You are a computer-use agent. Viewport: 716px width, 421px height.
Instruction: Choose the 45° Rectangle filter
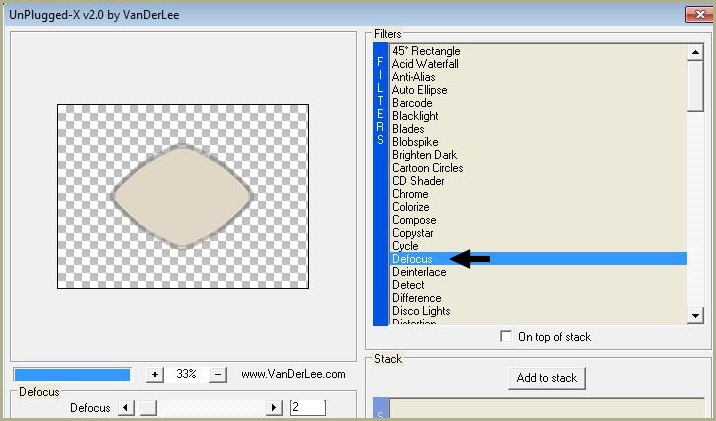click(426, 51)
